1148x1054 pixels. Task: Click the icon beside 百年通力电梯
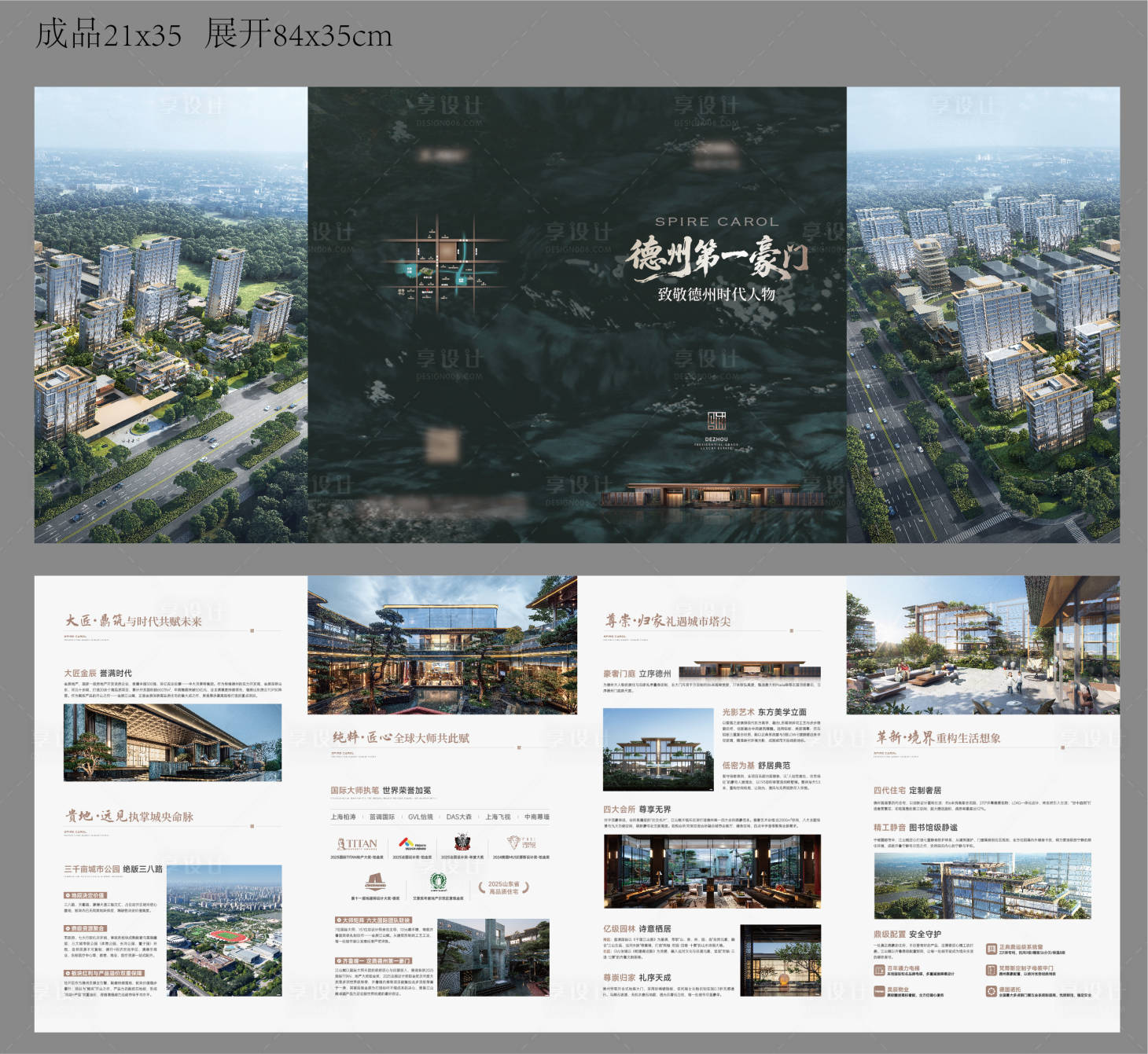pos(879,970)
